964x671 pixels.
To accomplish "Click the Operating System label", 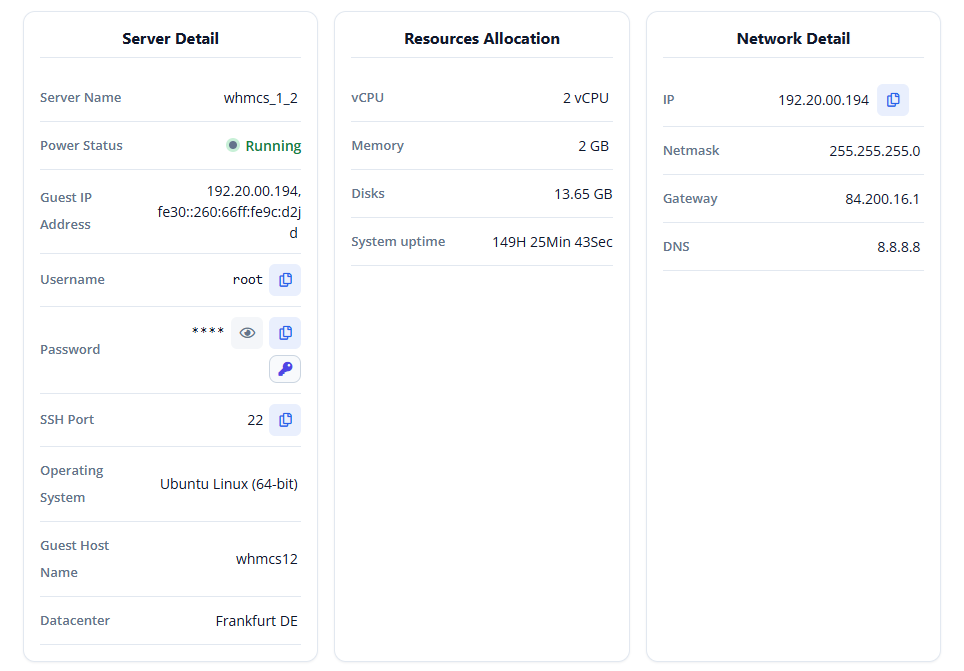I will pos(72,484).
